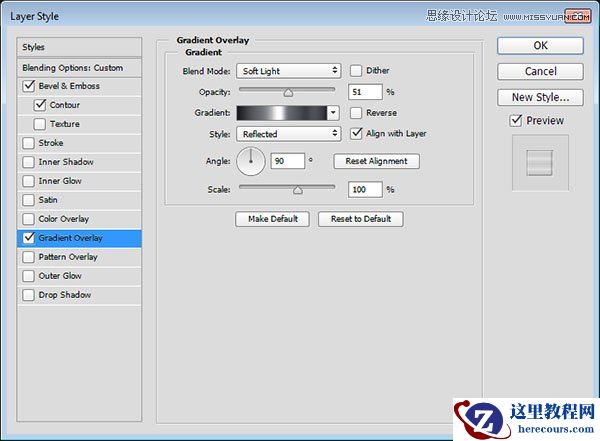600x441 pixels.
Task: Enable the Inner Glow checkbox
Action: pos(28,181)
